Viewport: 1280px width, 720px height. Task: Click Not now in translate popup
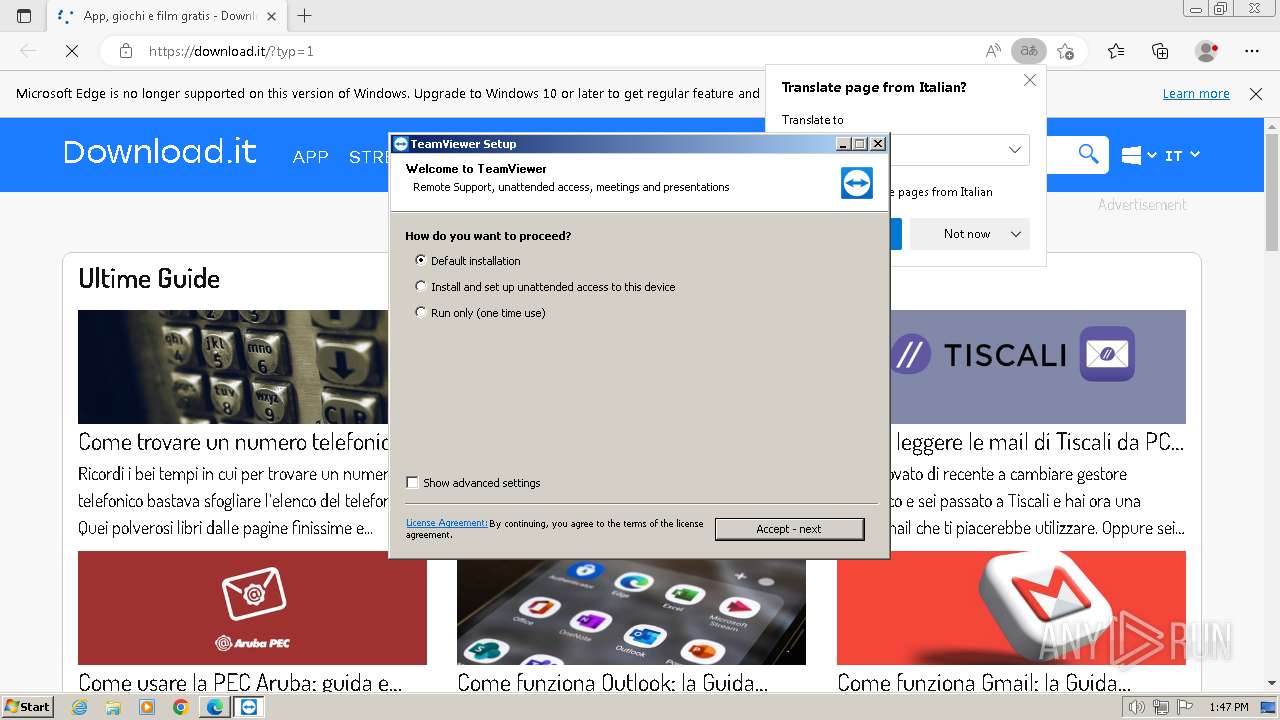tap(967, 234)
